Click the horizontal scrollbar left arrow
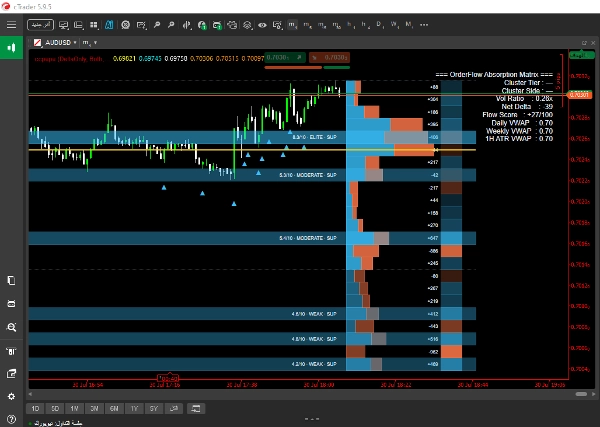Image resolution: width=600 pixels, height=427 pixels. (31, 394)
